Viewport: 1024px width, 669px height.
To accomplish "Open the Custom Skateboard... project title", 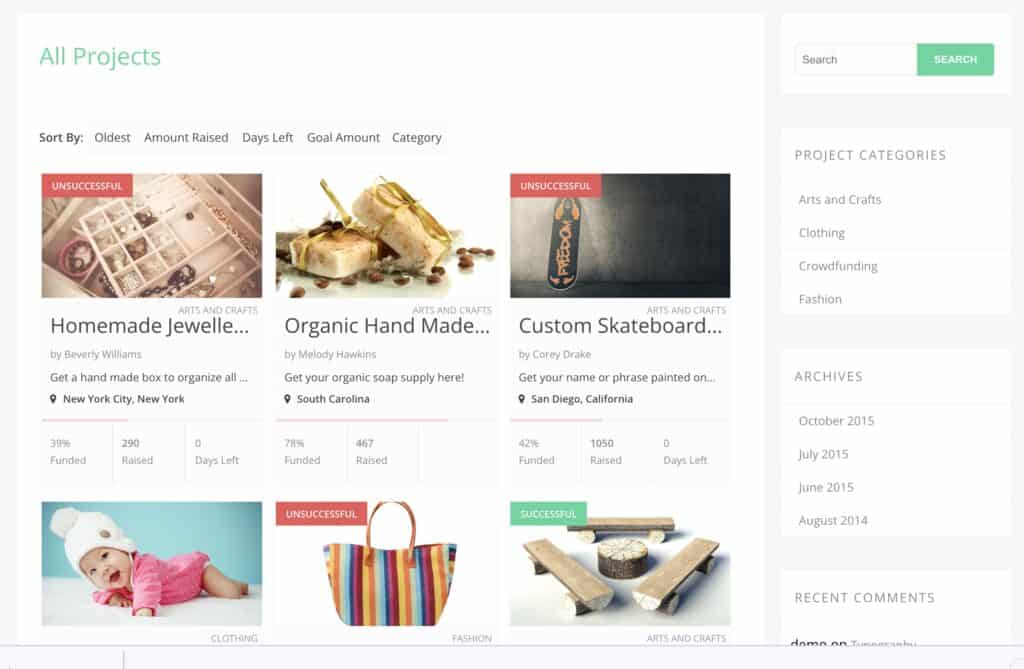I will [x=620, y=325].
